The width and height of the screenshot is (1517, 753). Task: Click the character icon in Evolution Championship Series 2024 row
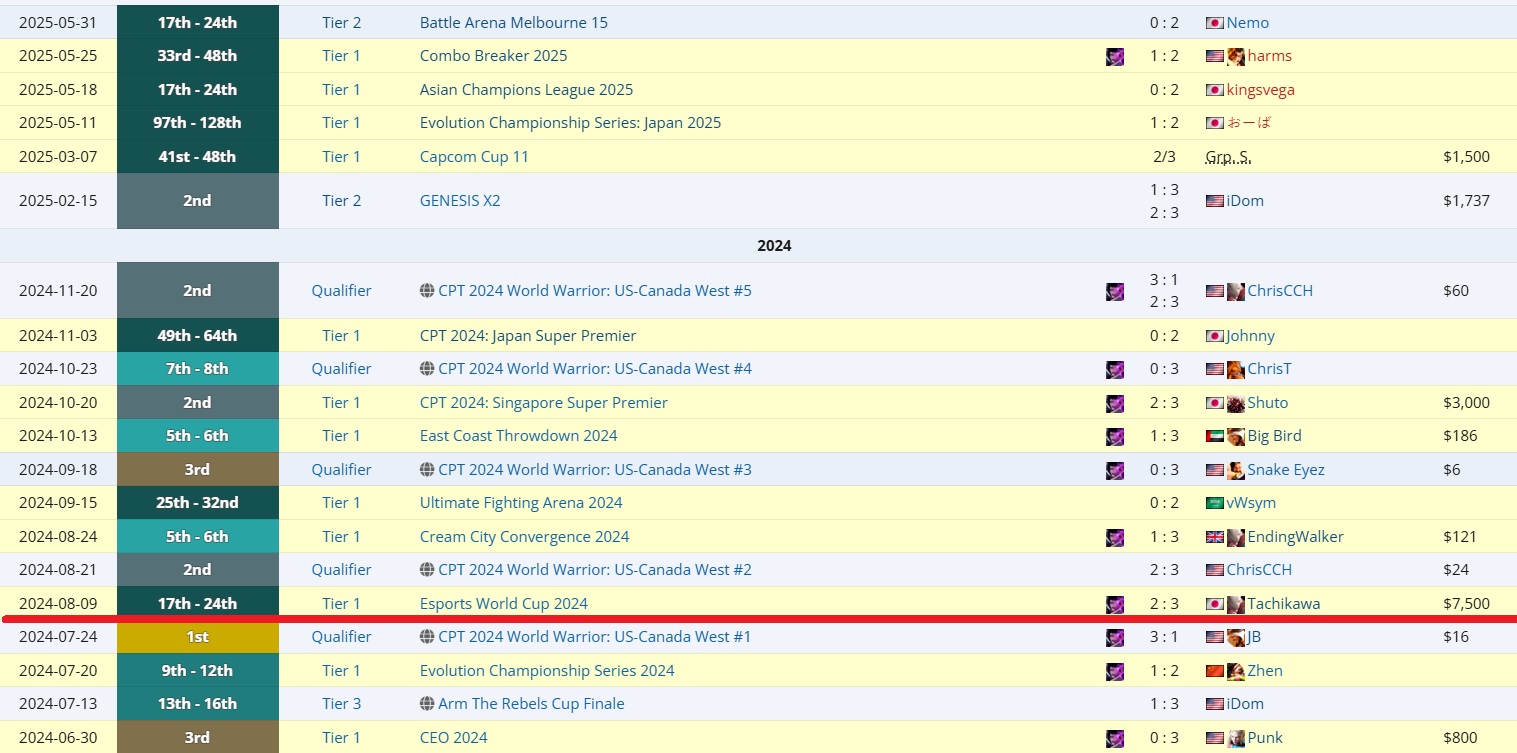tap(1115, 672)
